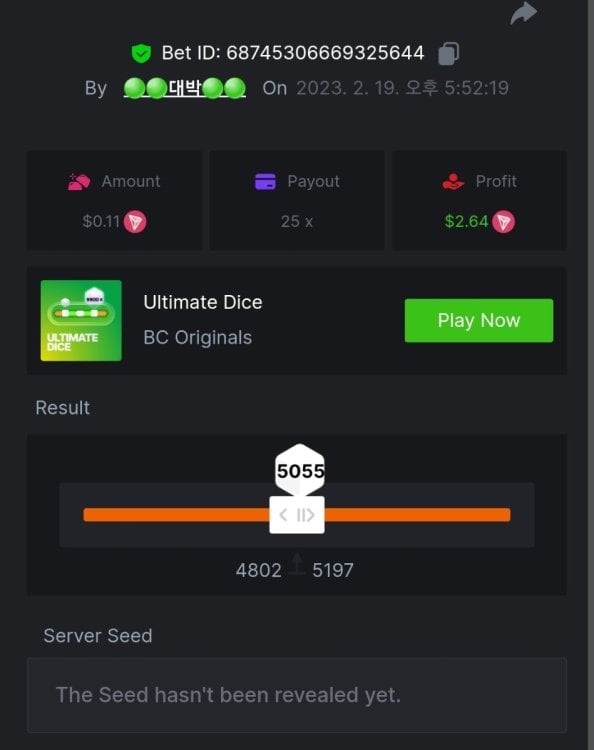This screenshot has width=594, height=750.
Task: Click the orange bar left of handle
Action: coord(176,515)
